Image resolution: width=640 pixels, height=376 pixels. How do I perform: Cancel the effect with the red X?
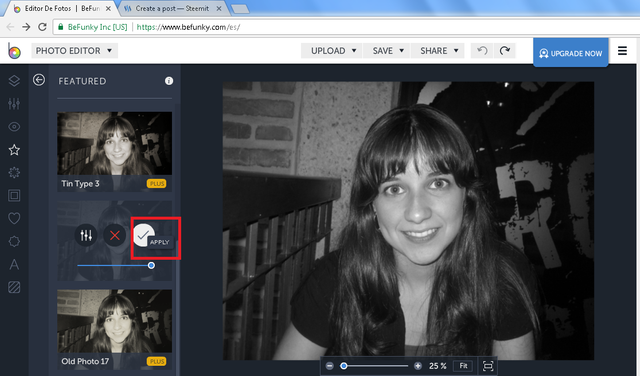click(x=115, y=235)
